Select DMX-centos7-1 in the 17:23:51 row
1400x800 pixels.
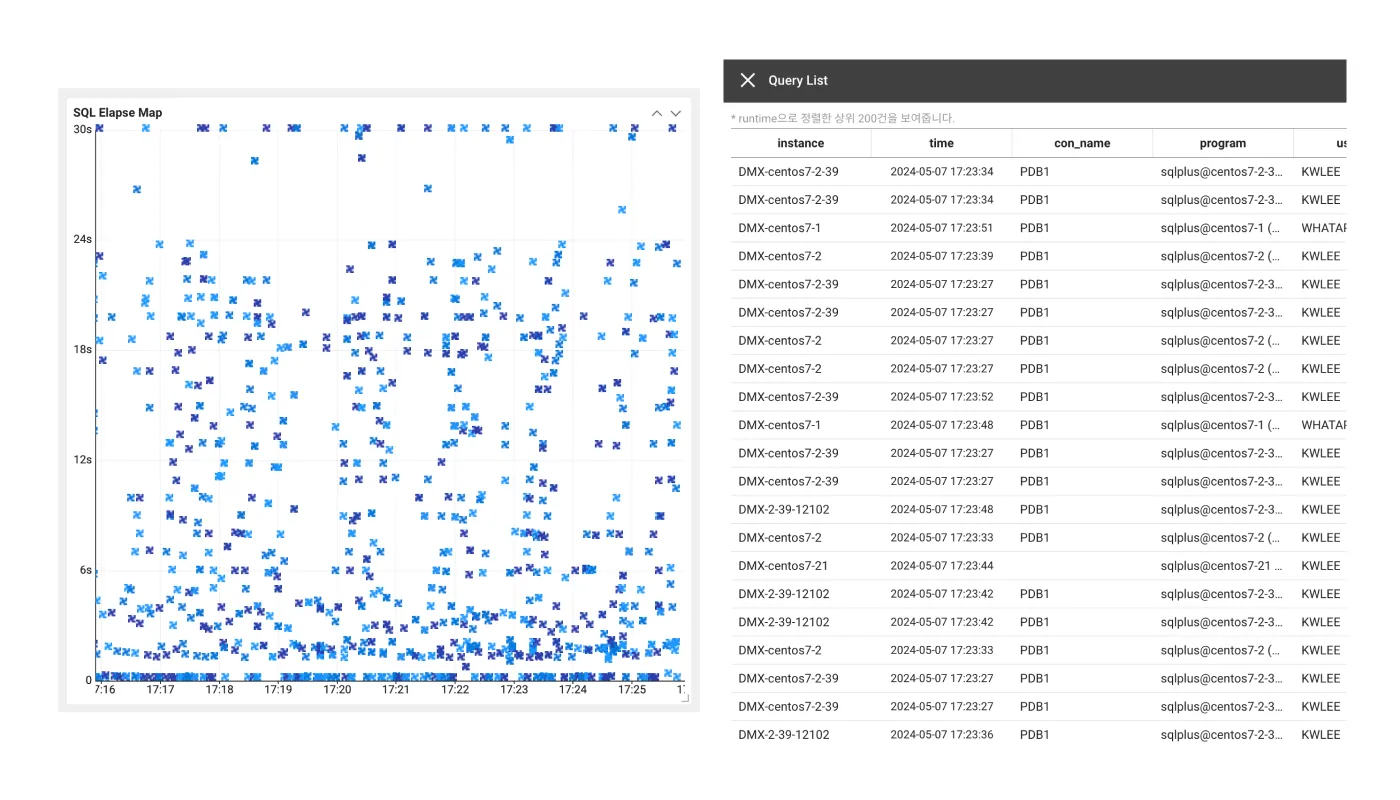pos(780,228)
